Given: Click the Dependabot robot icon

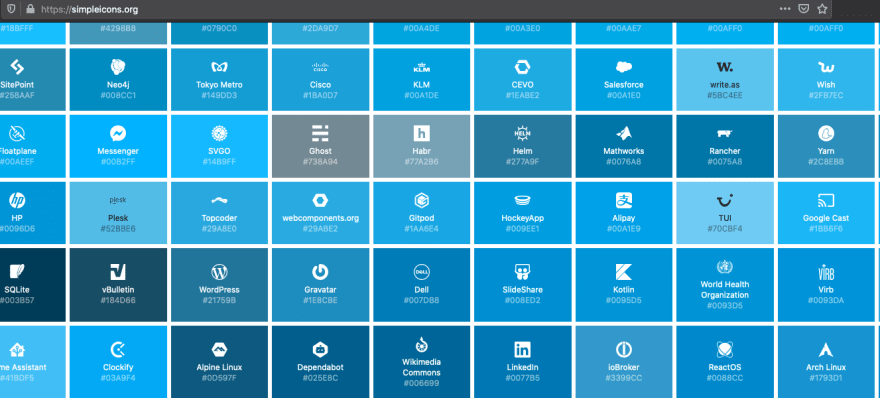Looking at the screenshot, I should click(x=320, y=350).
